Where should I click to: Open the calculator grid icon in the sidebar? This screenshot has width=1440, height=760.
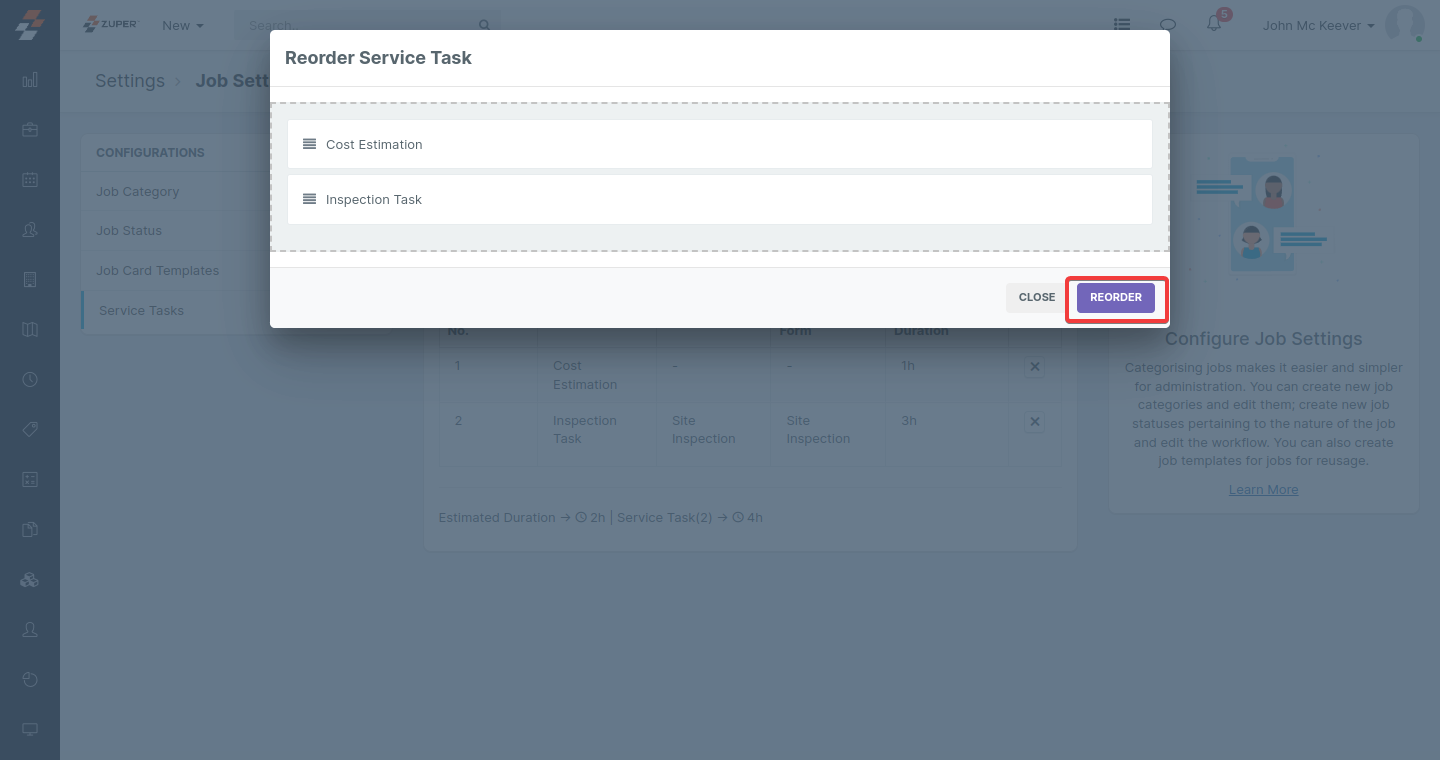tap(30, 479)
